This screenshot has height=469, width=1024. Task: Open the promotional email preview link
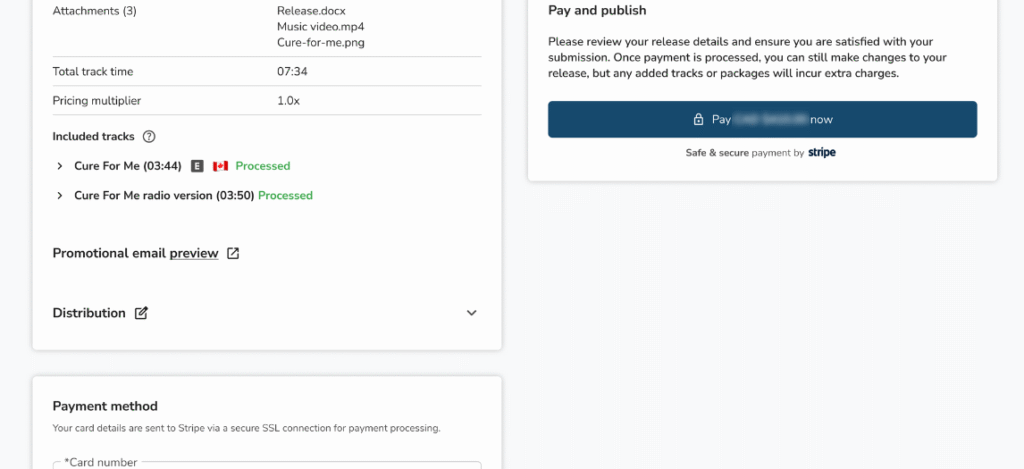click(x=194, y=253)
